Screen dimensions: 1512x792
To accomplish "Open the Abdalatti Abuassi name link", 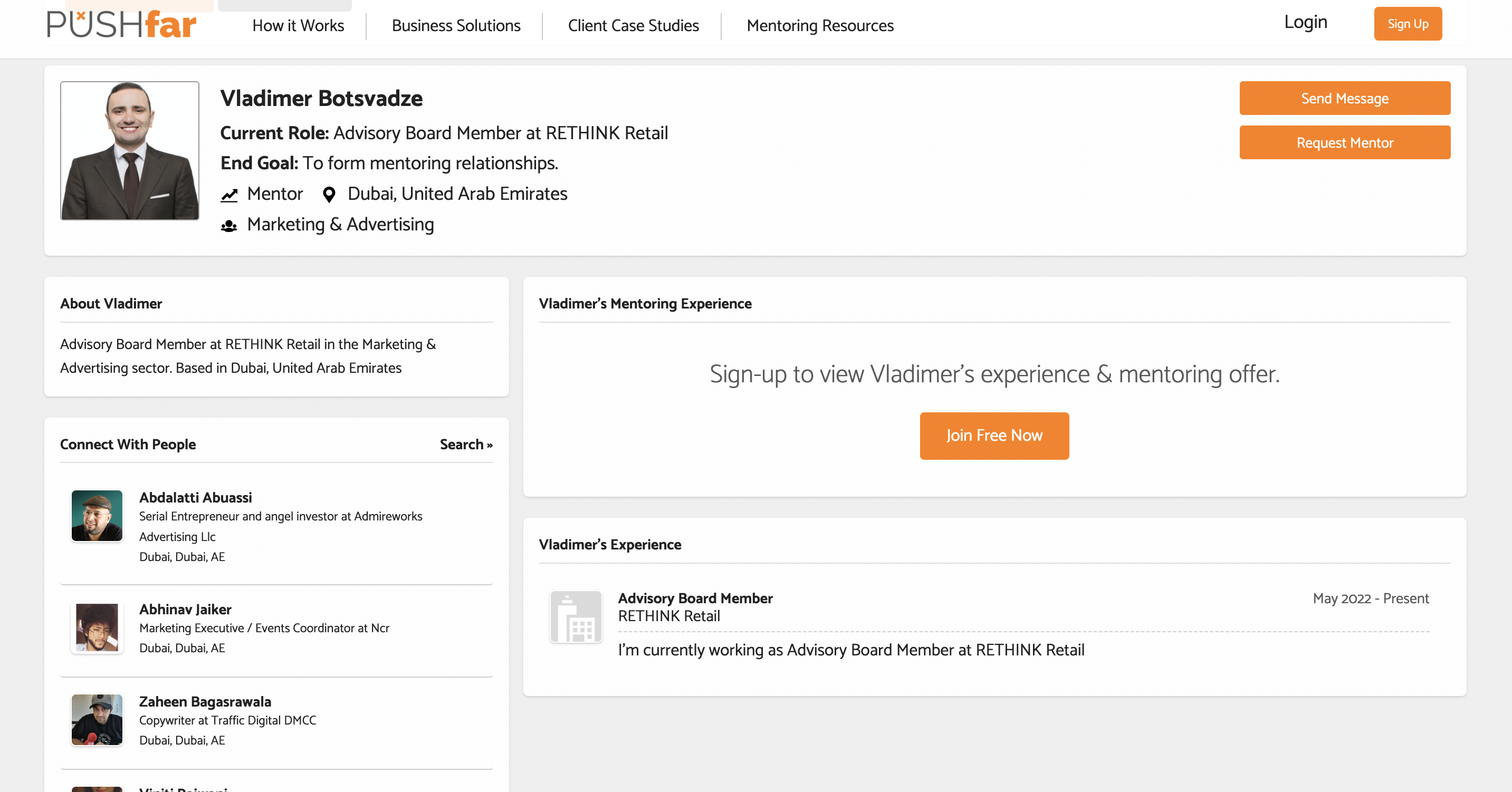I will point(195,497).
